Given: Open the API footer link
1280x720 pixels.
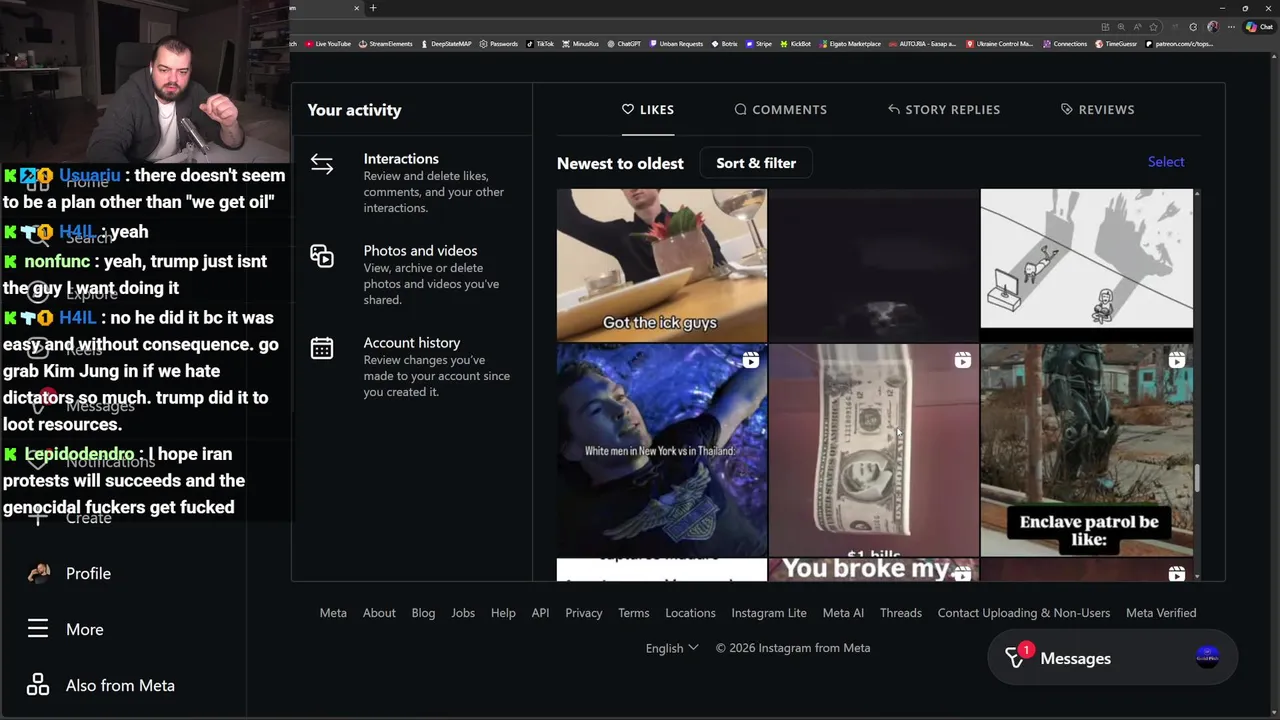Looking at the screenshot, I should (x=540, y=613).
